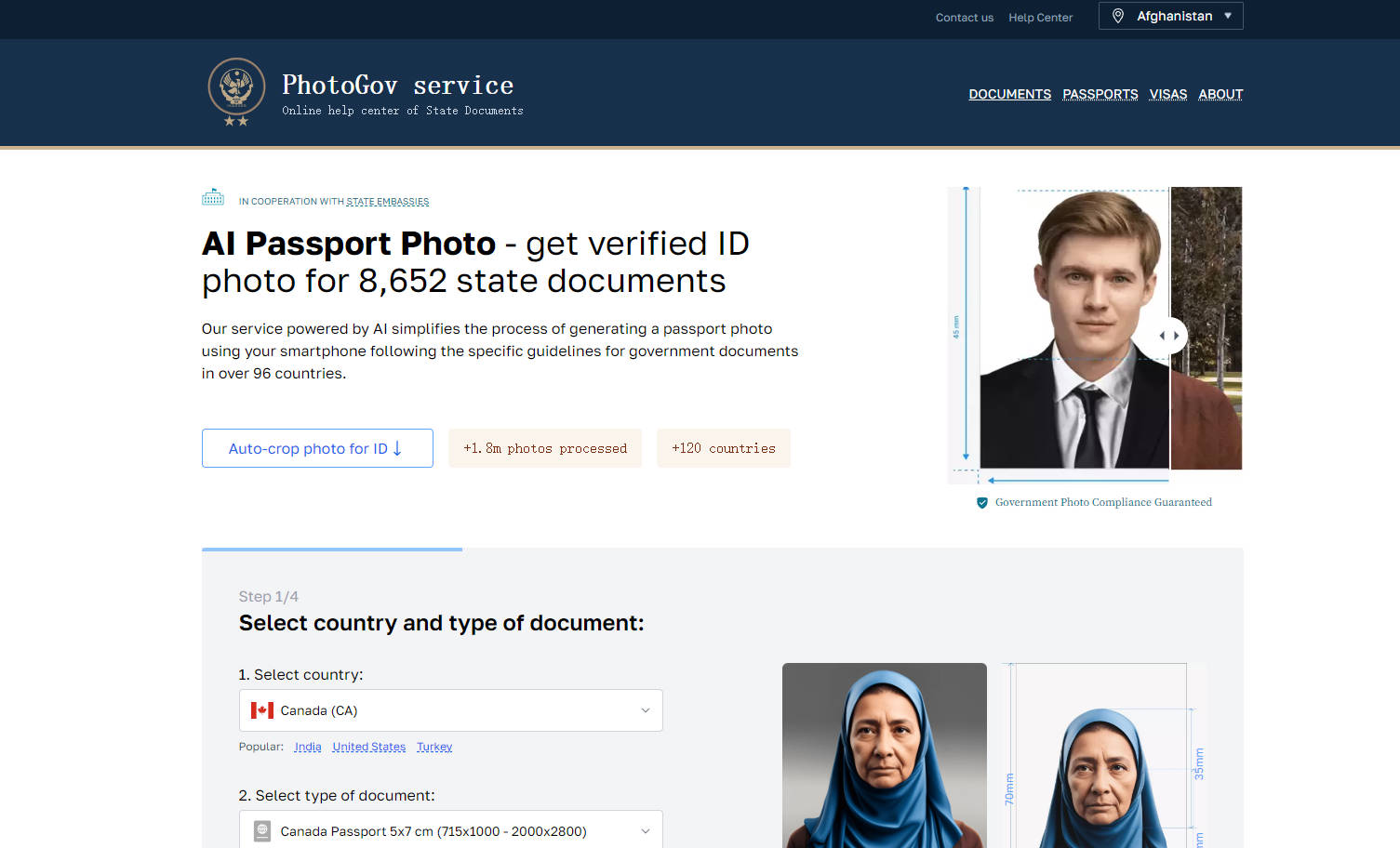Click the before-after comparison slider handle

coord(1168,336)
